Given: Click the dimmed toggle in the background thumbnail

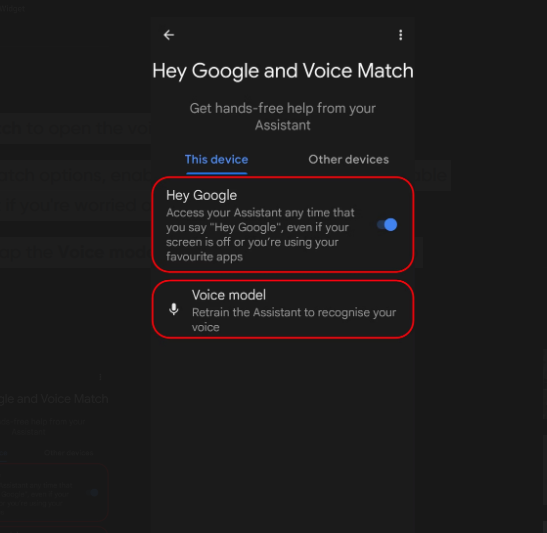Looking at the screenshot, I should 93,493.
